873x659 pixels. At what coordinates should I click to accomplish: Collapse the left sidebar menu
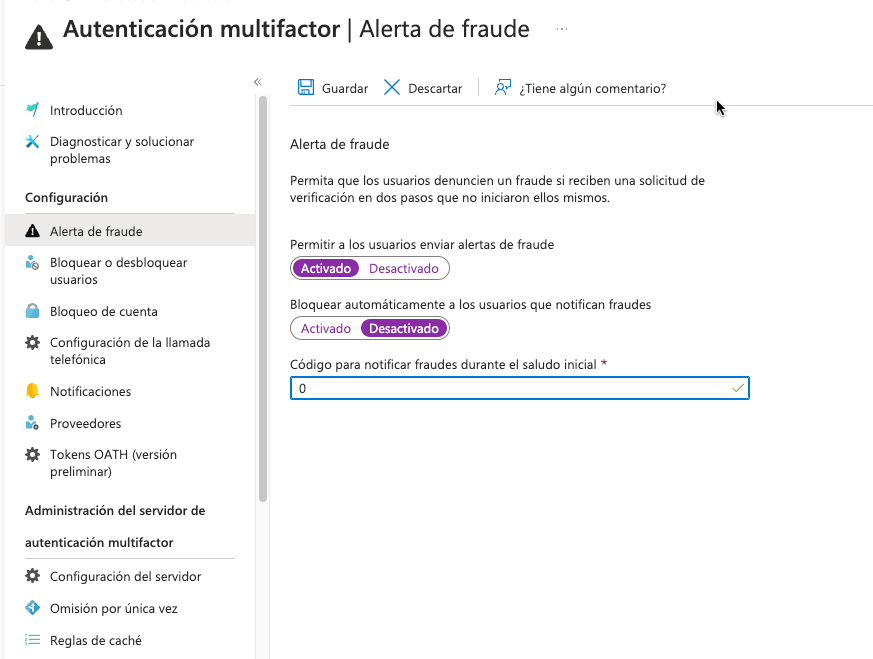coord(257,82)
